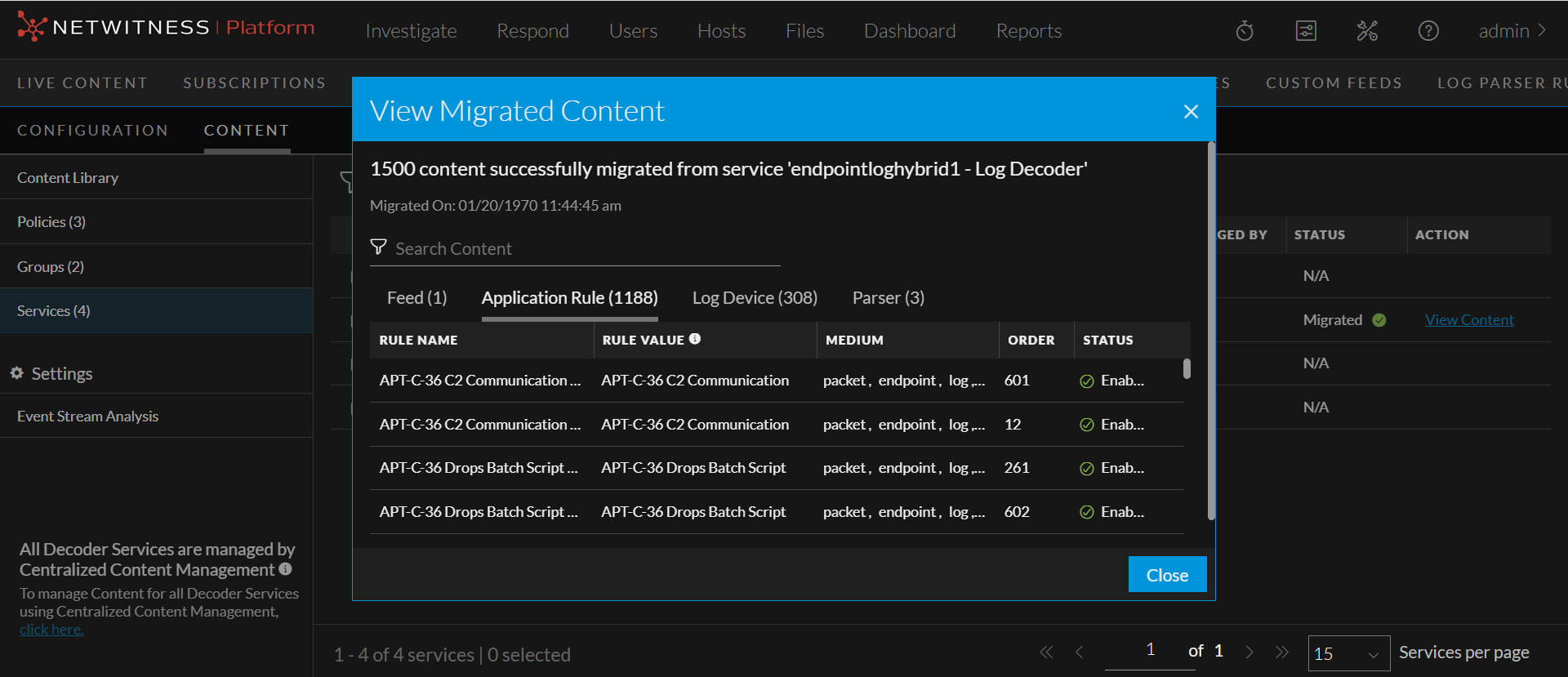Click the Settings gear icon in sidebar

point(16,373)
